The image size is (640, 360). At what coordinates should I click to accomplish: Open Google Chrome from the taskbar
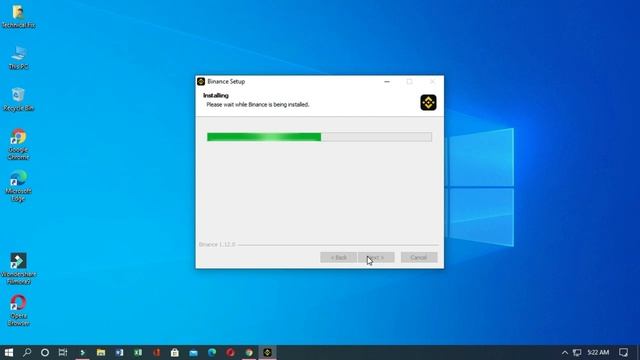tap(249, 352)
